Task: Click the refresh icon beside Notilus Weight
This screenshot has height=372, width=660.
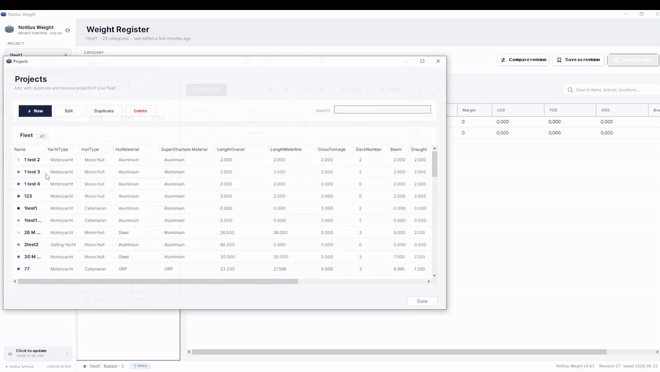Action: [x=67, y=30]
